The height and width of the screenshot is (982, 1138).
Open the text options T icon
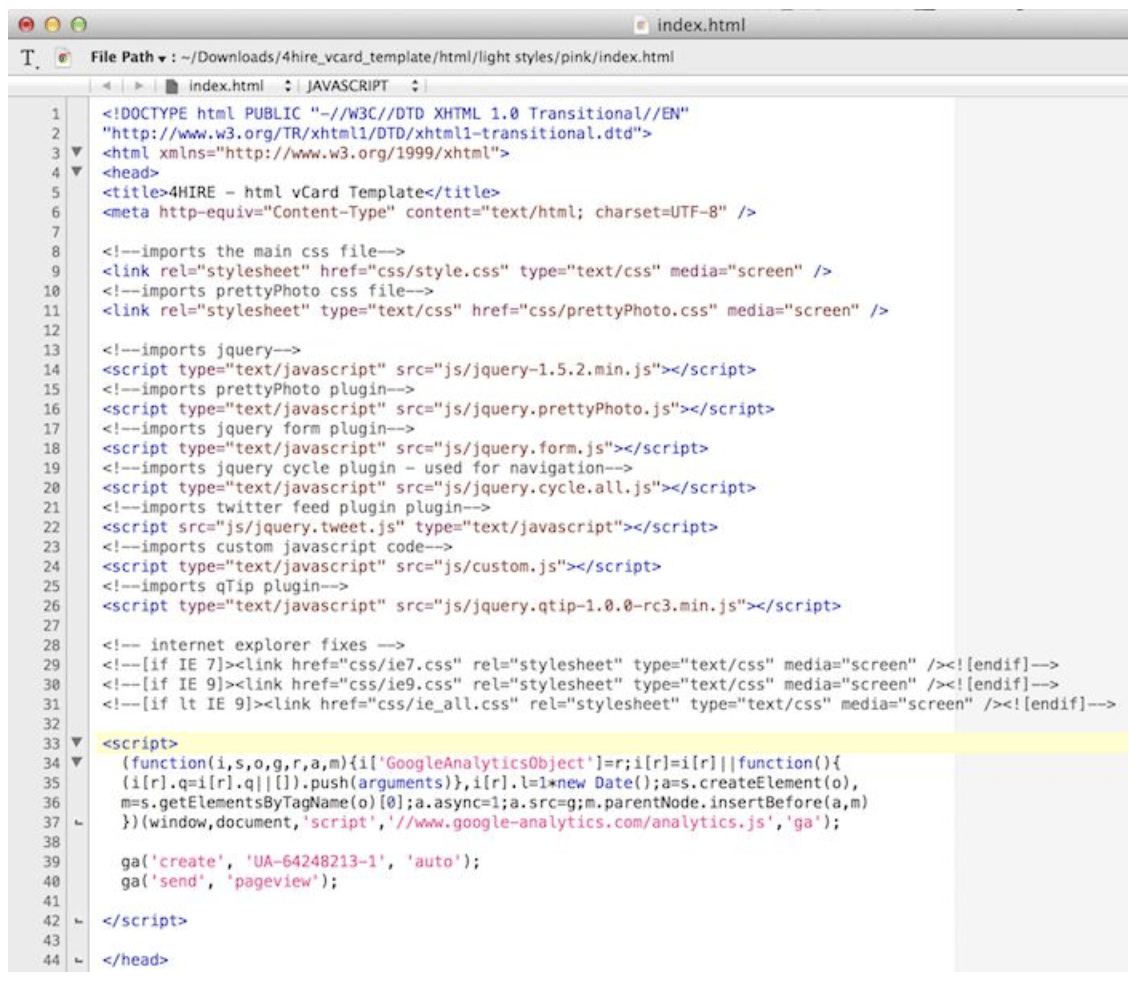tap(28, 58)
